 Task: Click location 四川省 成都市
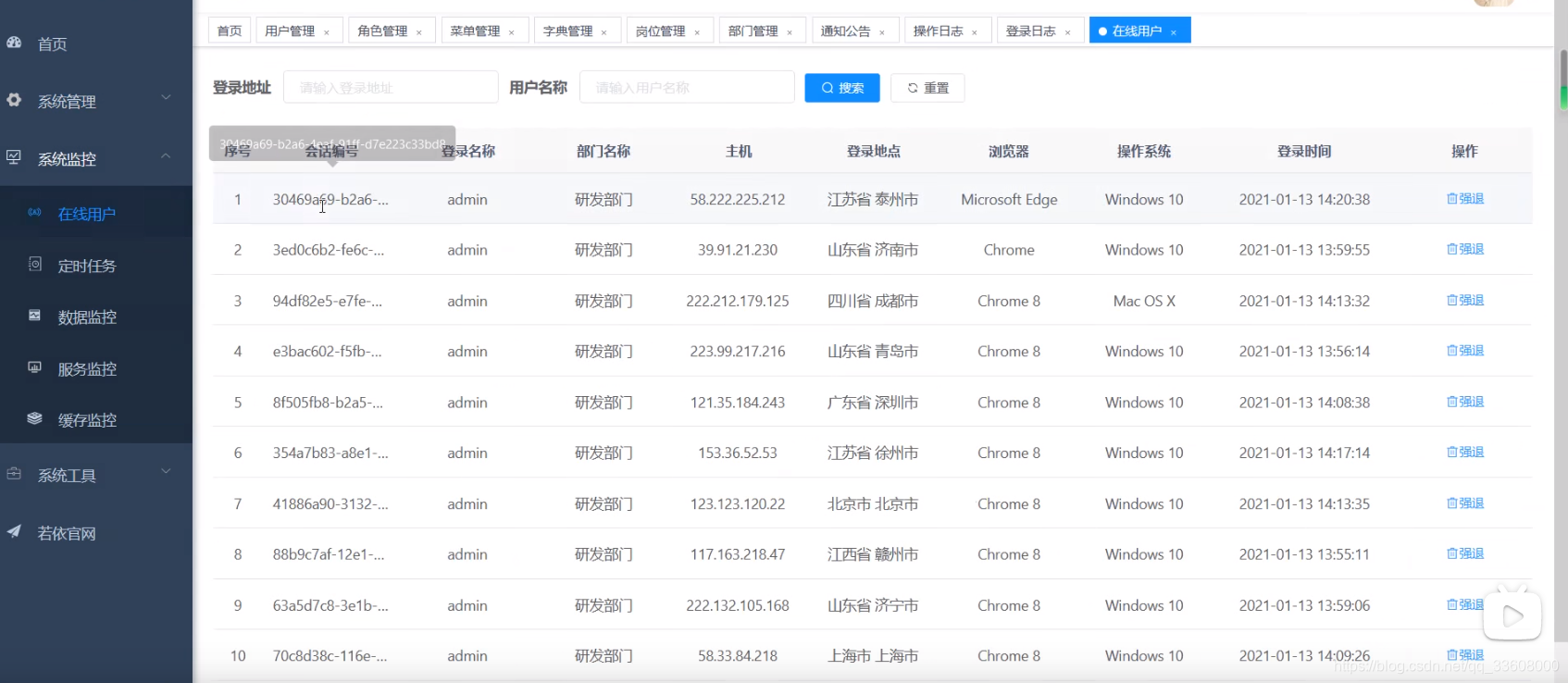pyautogui.click(x=873, y=301)
